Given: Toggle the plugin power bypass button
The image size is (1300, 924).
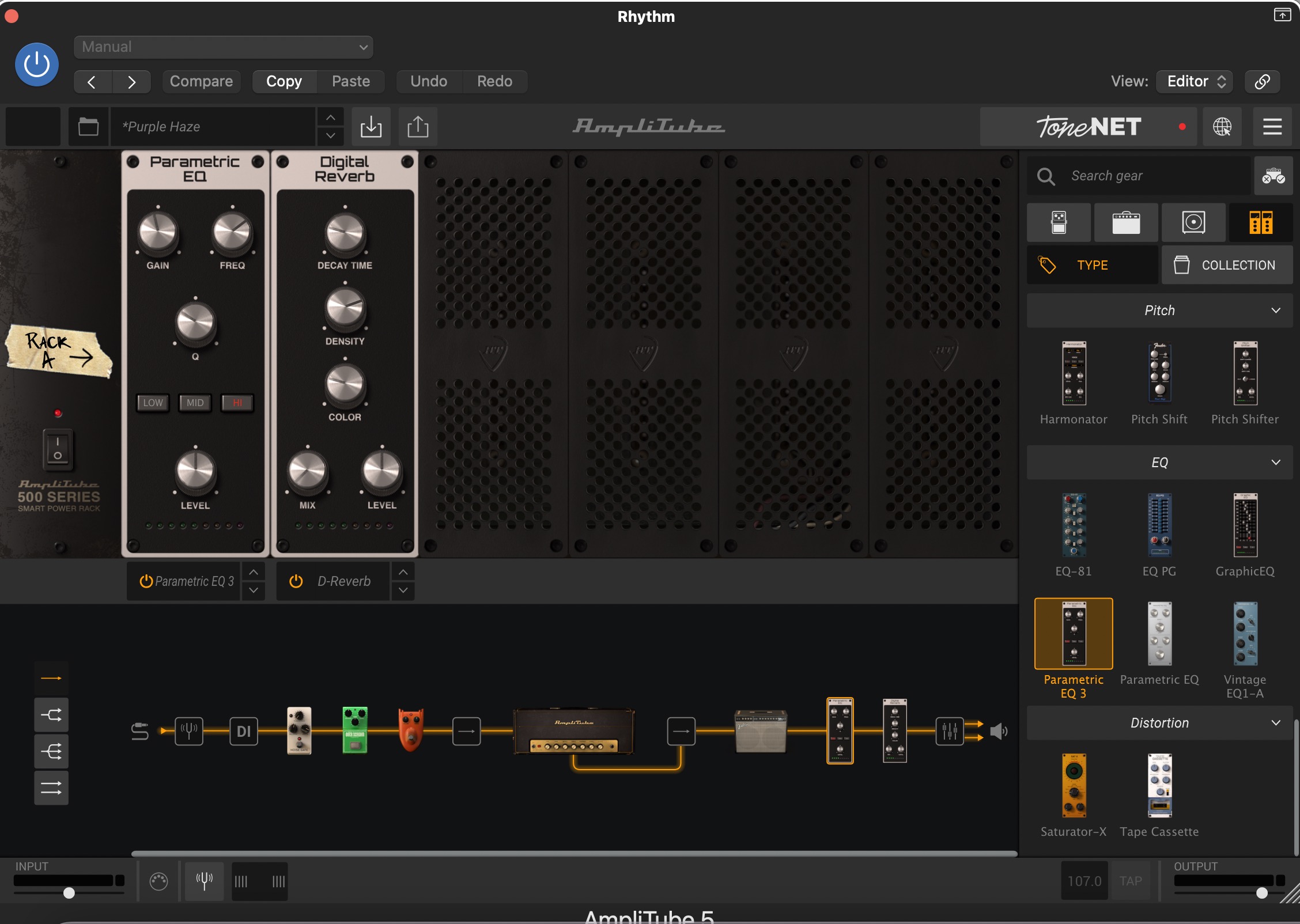Looking at the screenshot, I should coord(37,64).
